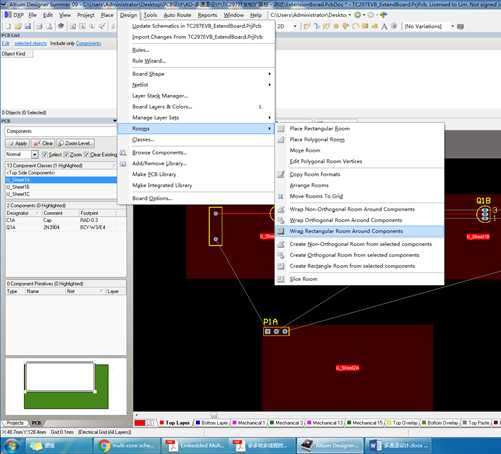
Task: Choose Board Options menu entry
Action: coord(197,198)
